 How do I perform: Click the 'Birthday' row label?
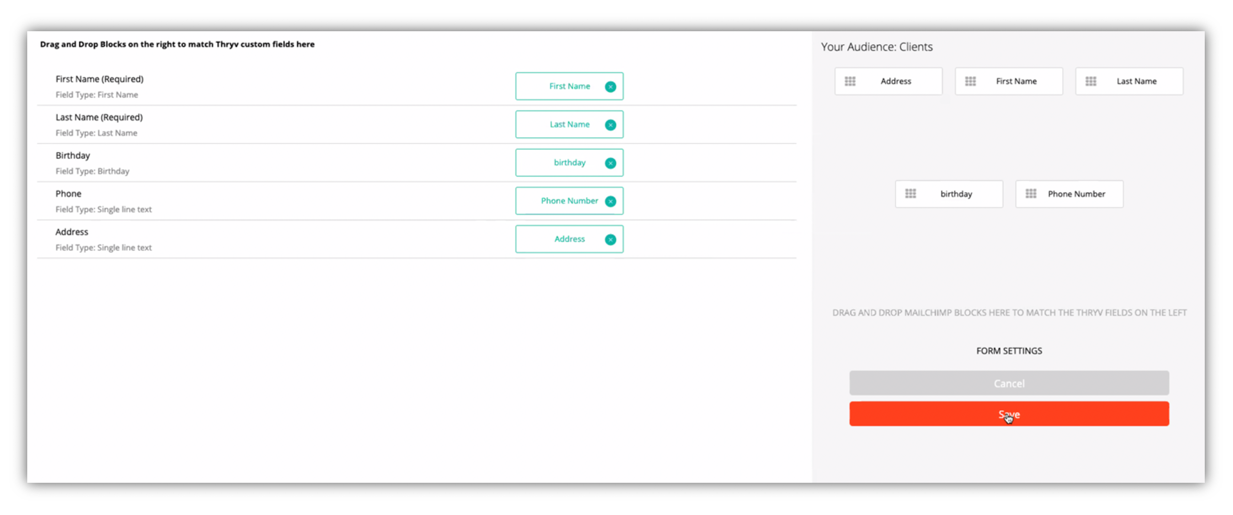pyautogui.click(x=73, y=155)
